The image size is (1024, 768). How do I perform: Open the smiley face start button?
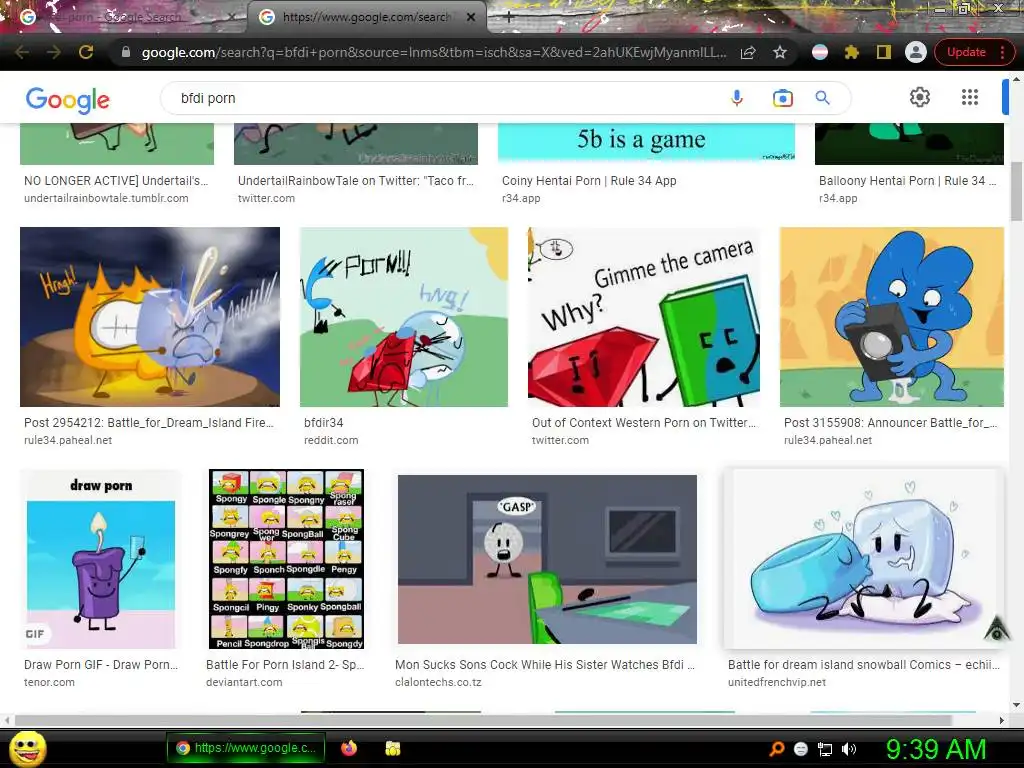[x=27, y=748]
